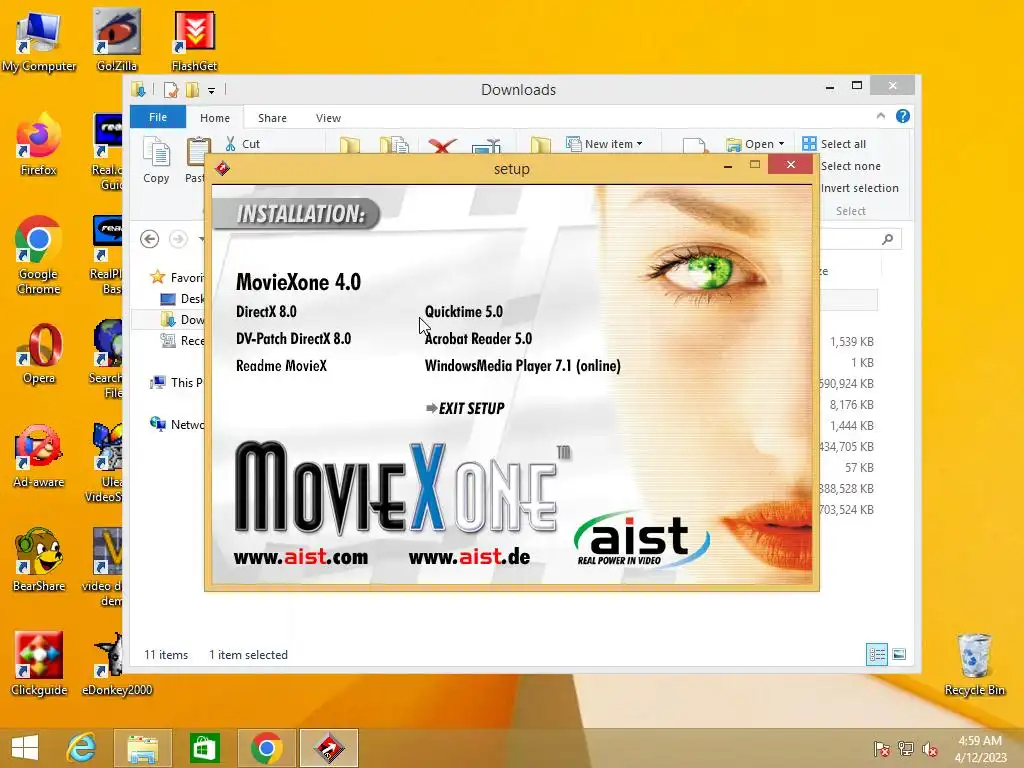Click Select none in ribbon
1024x768 pixels.
pyautogui.click(x=850, y=166)
